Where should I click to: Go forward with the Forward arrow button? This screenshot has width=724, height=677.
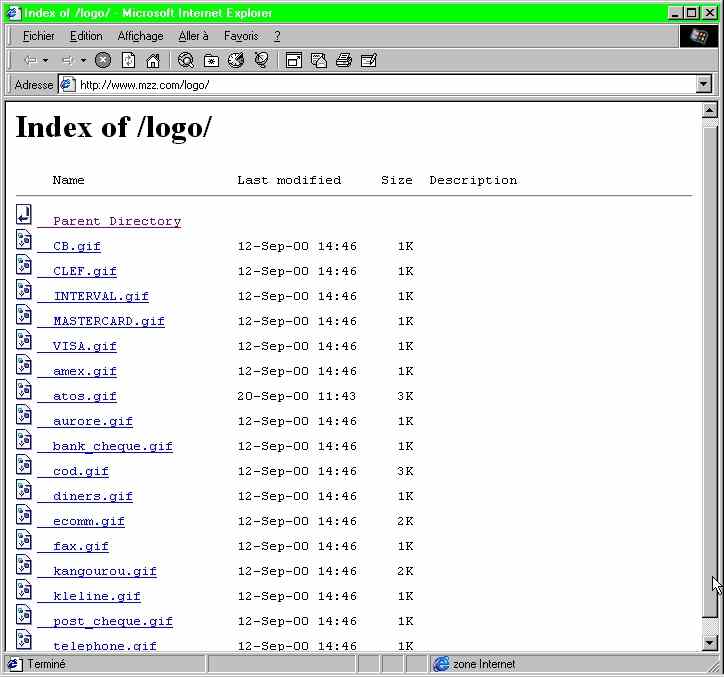(67, 60)
